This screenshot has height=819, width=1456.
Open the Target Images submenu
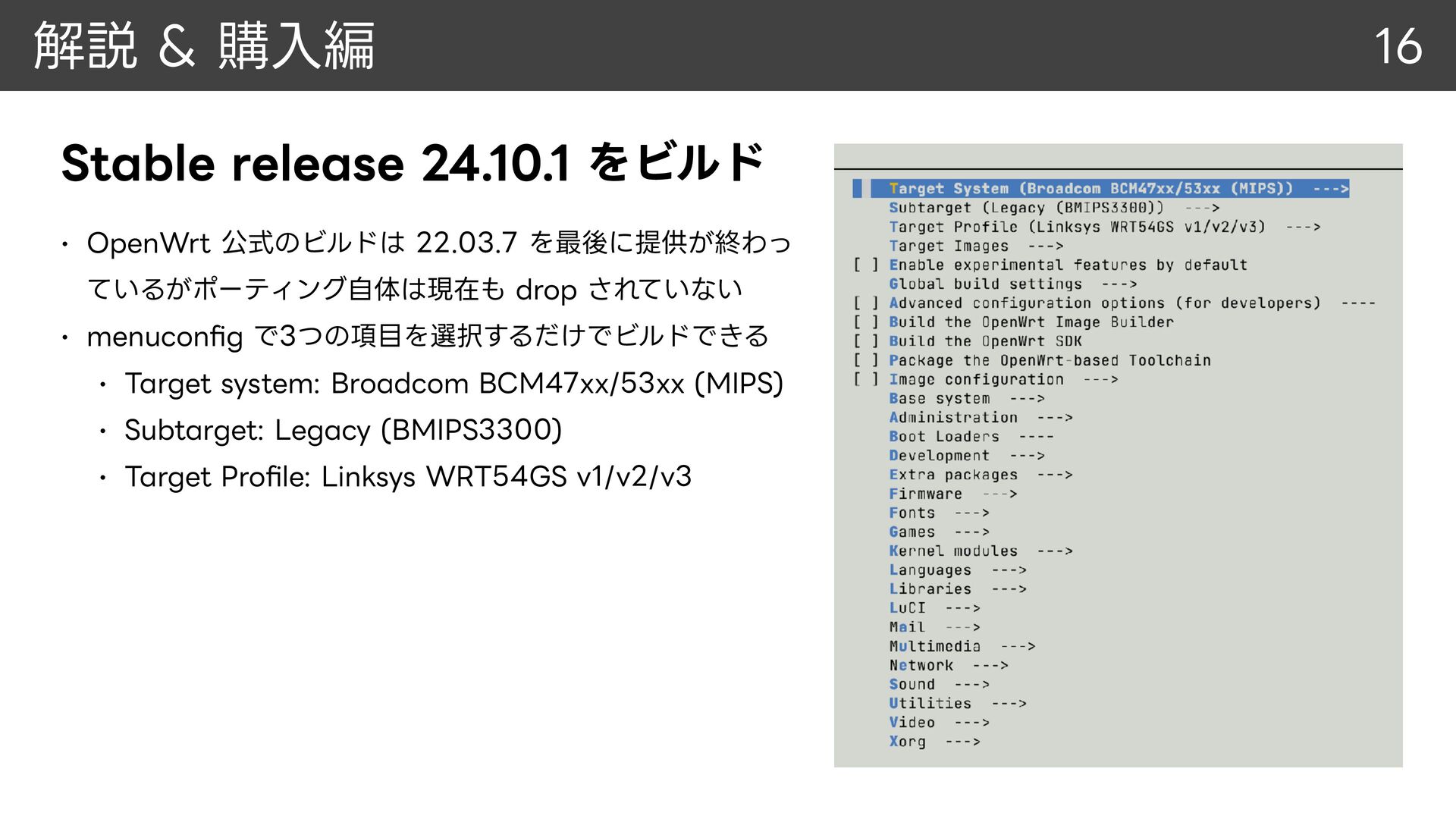pyautogui.click(x=976, y=246)
